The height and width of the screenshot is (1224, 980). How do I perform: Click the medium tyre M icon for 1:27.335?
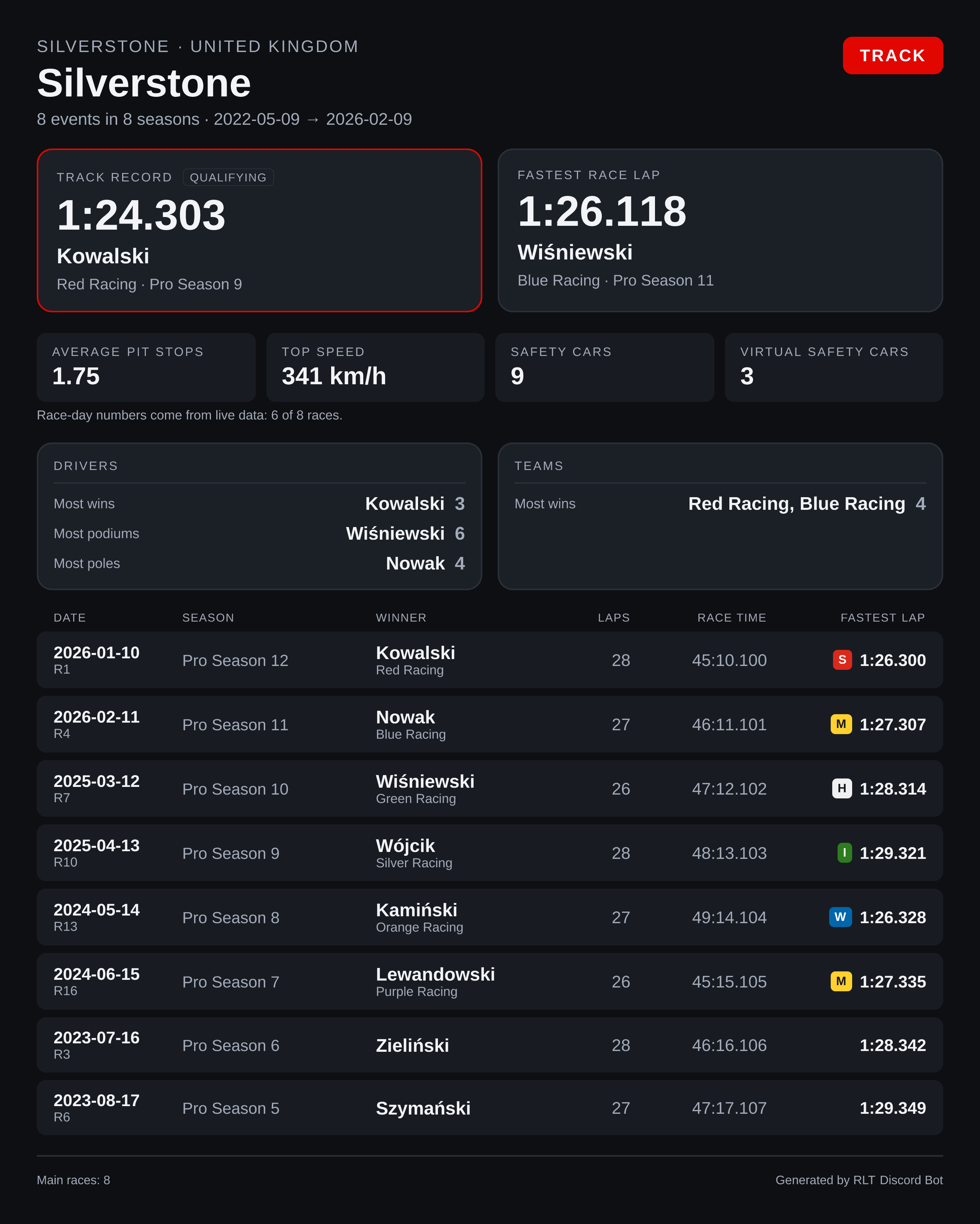(841, 981)
